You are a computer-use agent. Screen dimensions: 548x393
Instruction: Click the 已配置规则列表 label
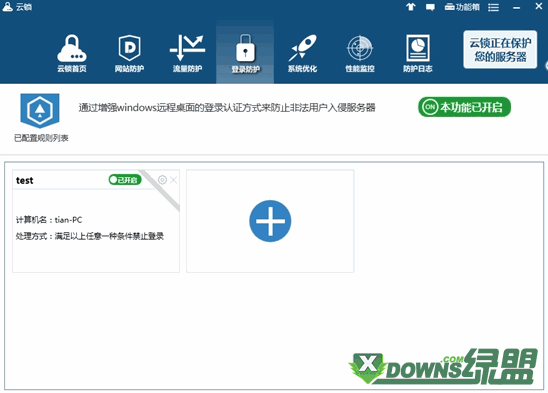tap(41, 138)
